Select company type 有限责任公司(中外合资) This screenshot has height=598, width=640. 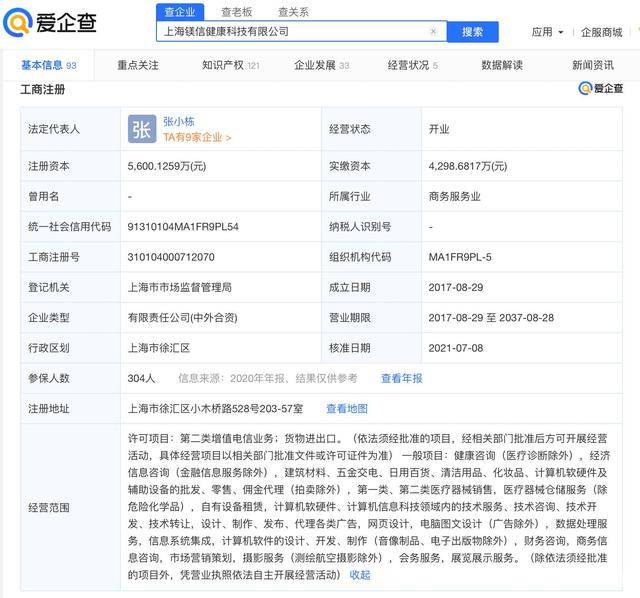182,318
